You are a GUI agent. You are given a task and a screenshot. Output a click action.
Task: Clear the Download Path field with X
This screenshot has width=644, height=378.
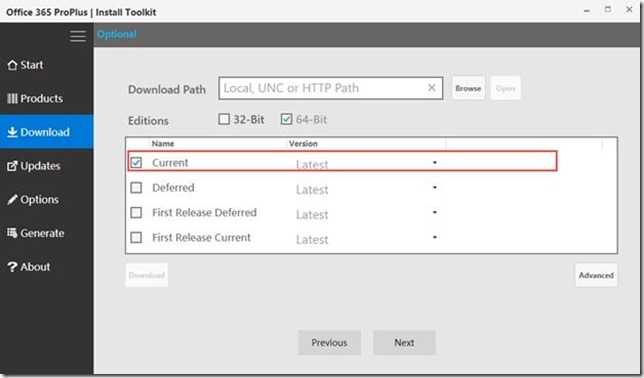click(431, 88)
